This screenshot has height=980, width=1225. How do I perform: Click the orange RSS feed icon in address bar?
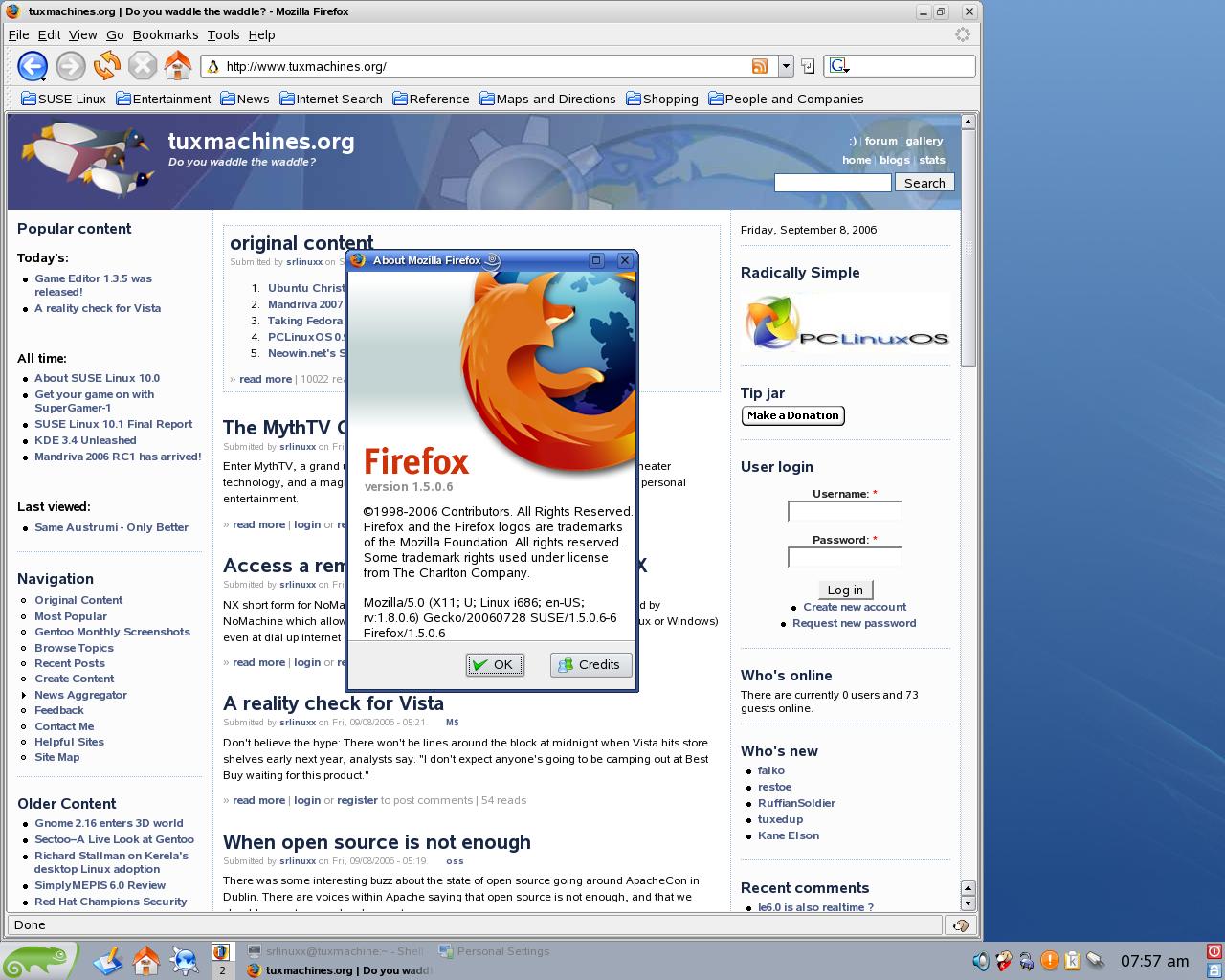760,66
